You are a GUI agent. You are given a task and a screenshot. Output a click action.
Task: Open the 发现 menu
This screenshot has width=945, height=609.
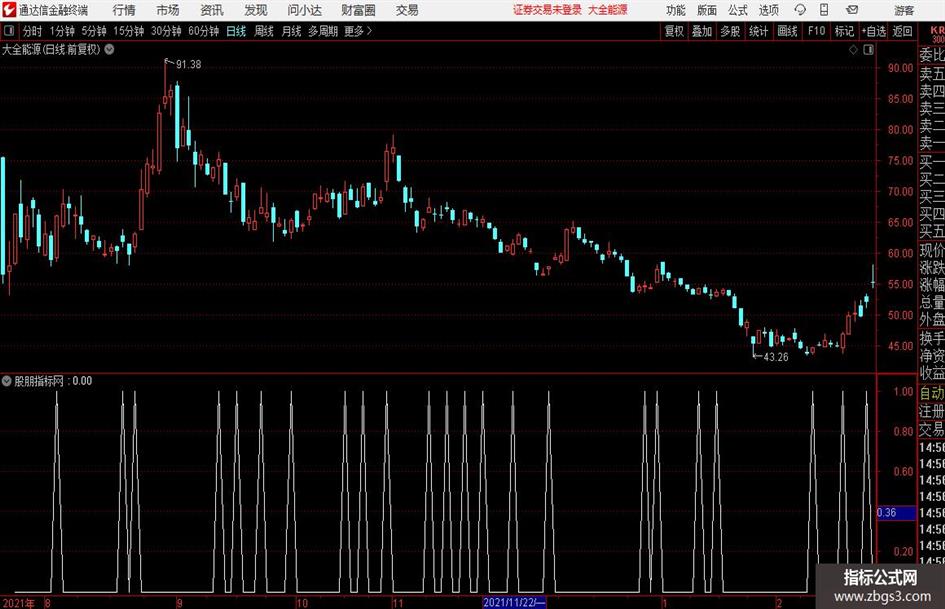click(x=256, y=10)
